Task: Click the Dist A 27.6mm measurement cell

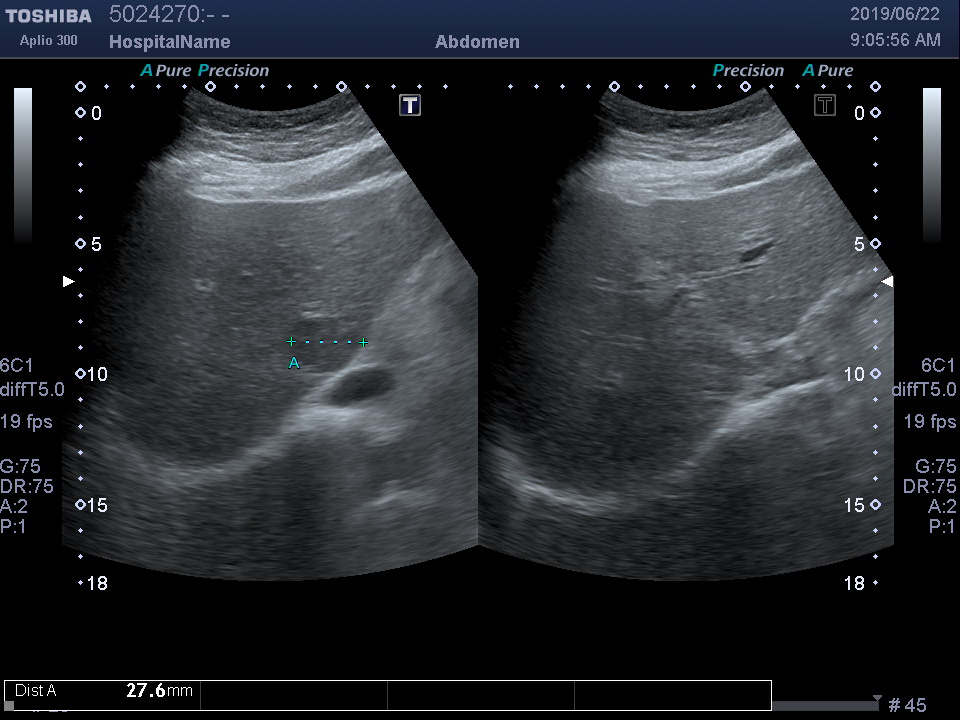Action: tap(104, 690)
